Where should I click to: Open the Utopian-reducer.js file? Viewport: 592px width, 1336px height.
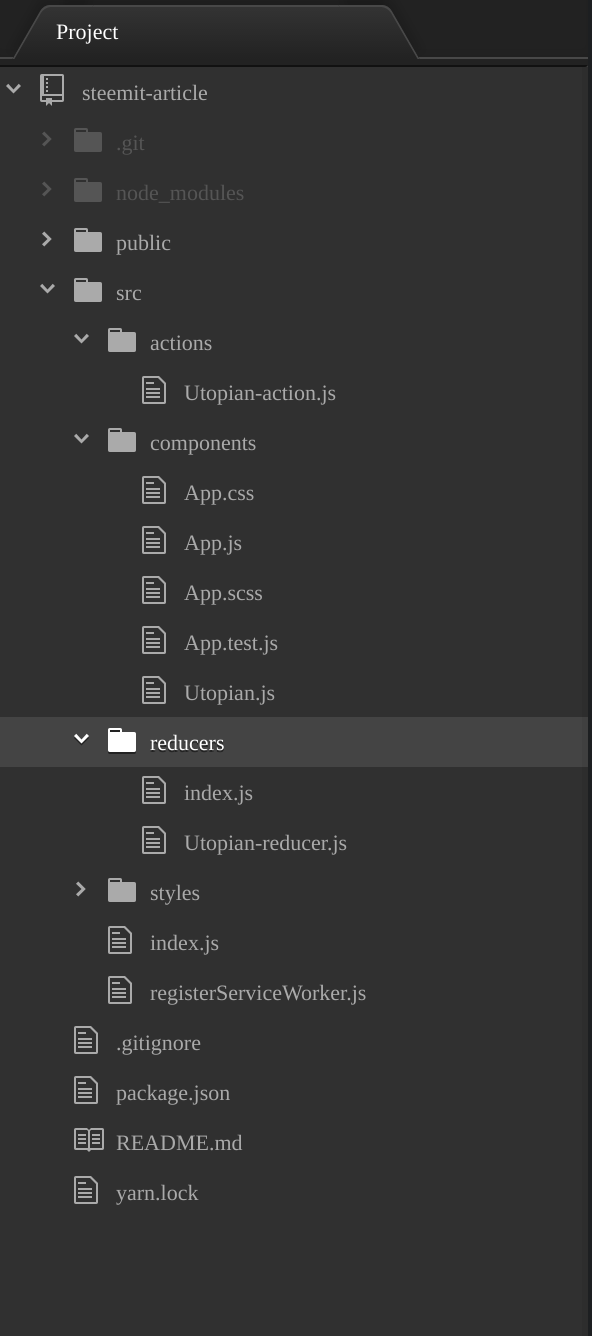click(x=265, y=843)
